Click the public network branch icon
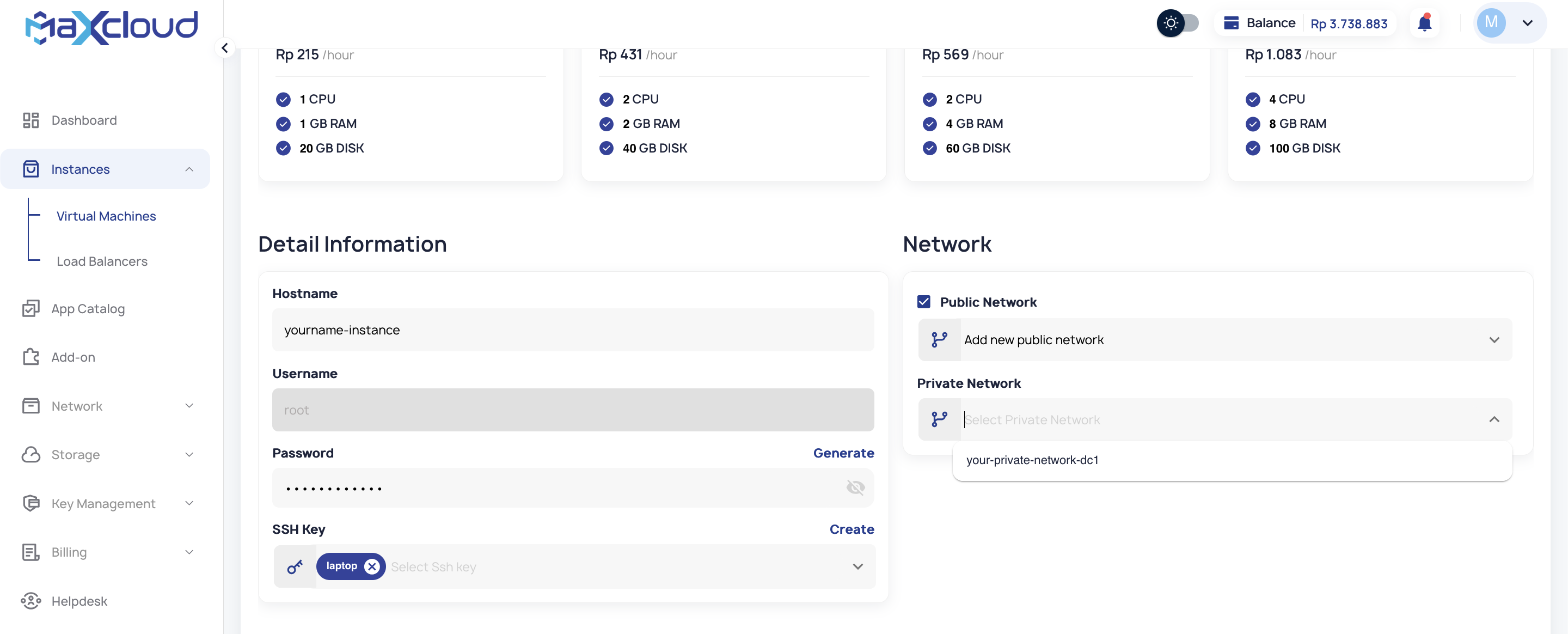 [x=939, y=339]
